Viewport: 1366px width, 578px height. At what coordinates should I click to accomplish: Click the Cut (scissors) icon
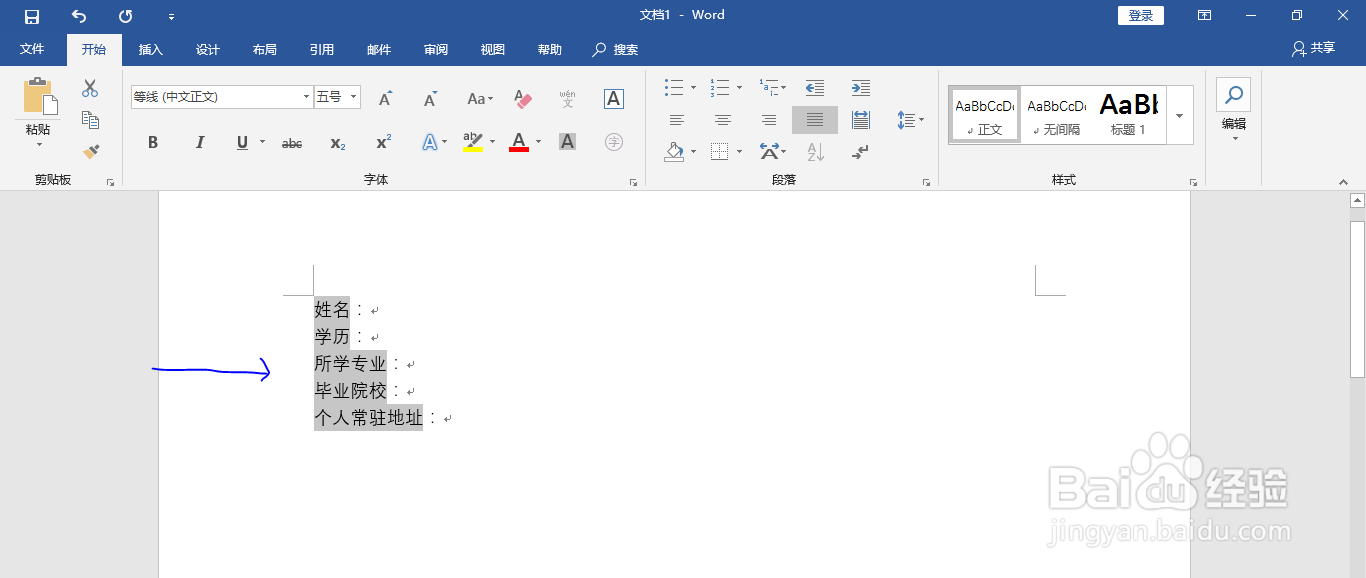coord(90,88)
